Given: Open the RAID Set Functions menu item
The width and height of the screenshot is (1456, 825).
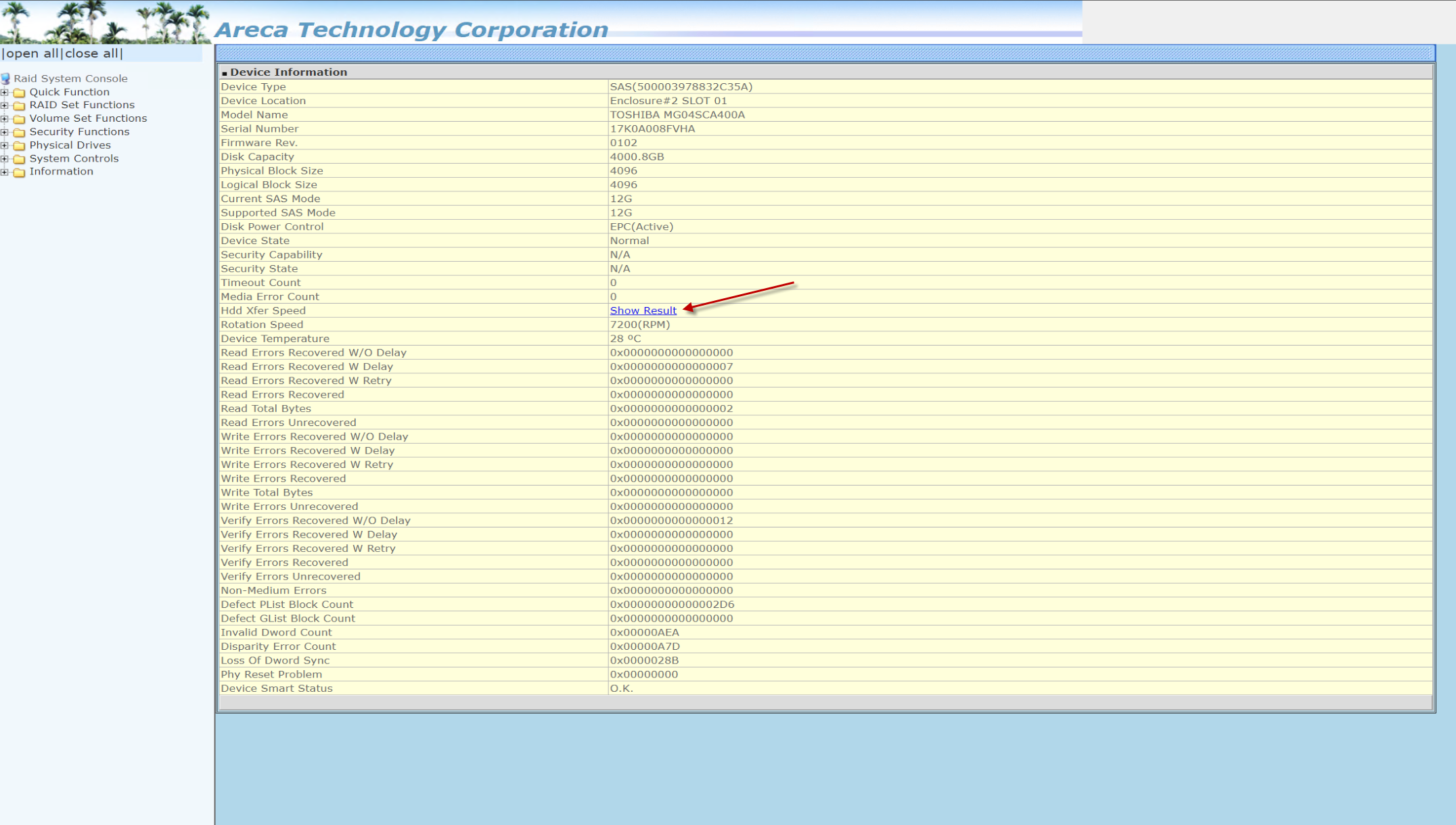Looking at the screenshot, I should tap(82, 105).
